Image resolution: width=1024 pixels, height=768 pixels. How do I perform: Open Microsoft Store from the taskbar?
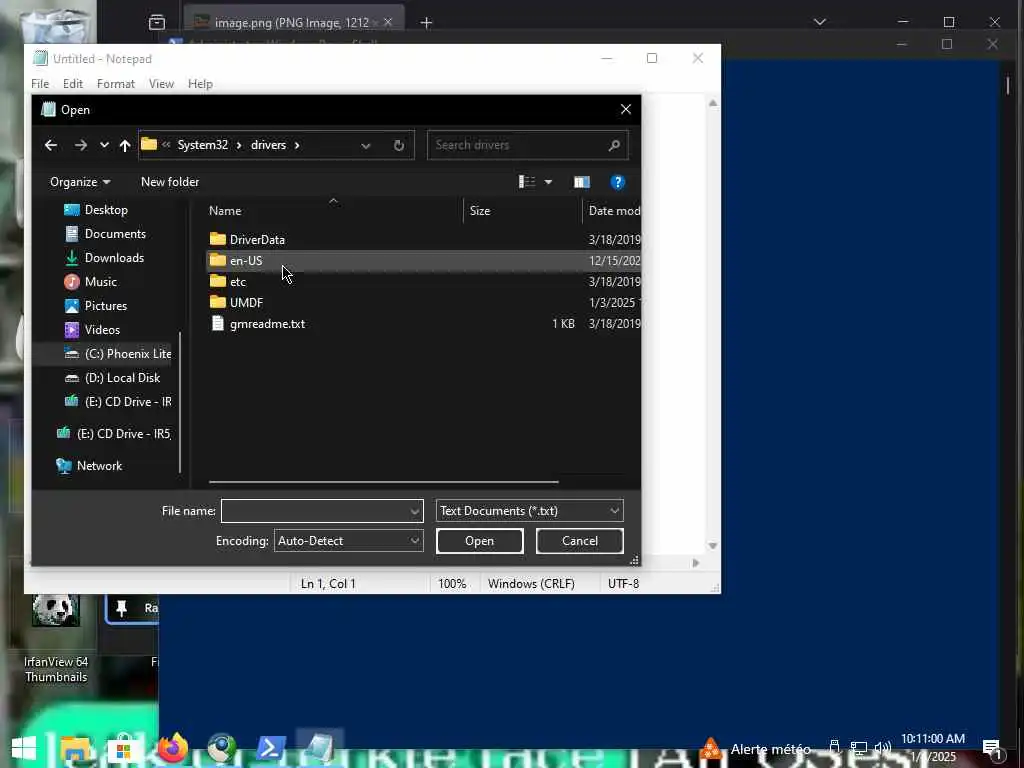[x=123, y=750]
